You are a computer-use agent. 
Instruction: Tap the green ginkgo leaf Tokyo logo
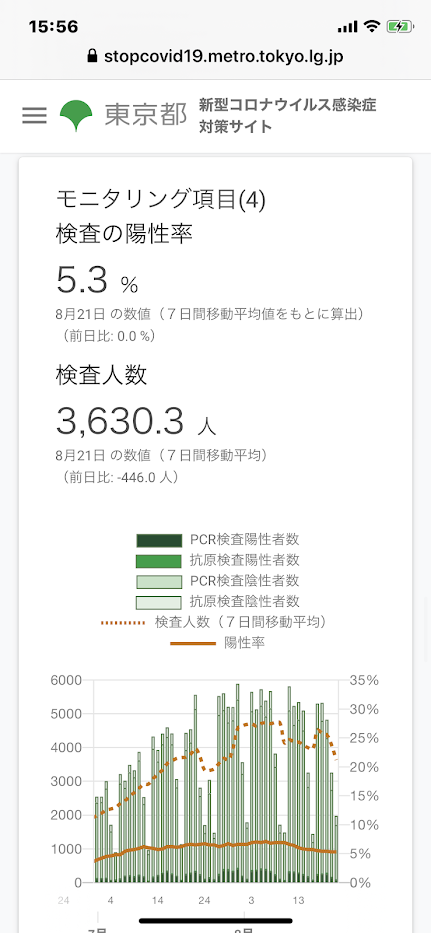point(76,115)
